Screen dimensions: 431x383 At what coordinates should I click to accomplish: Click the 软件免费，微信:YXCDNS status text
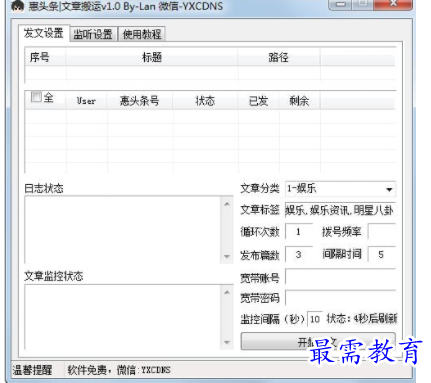[x=119, y=370]
